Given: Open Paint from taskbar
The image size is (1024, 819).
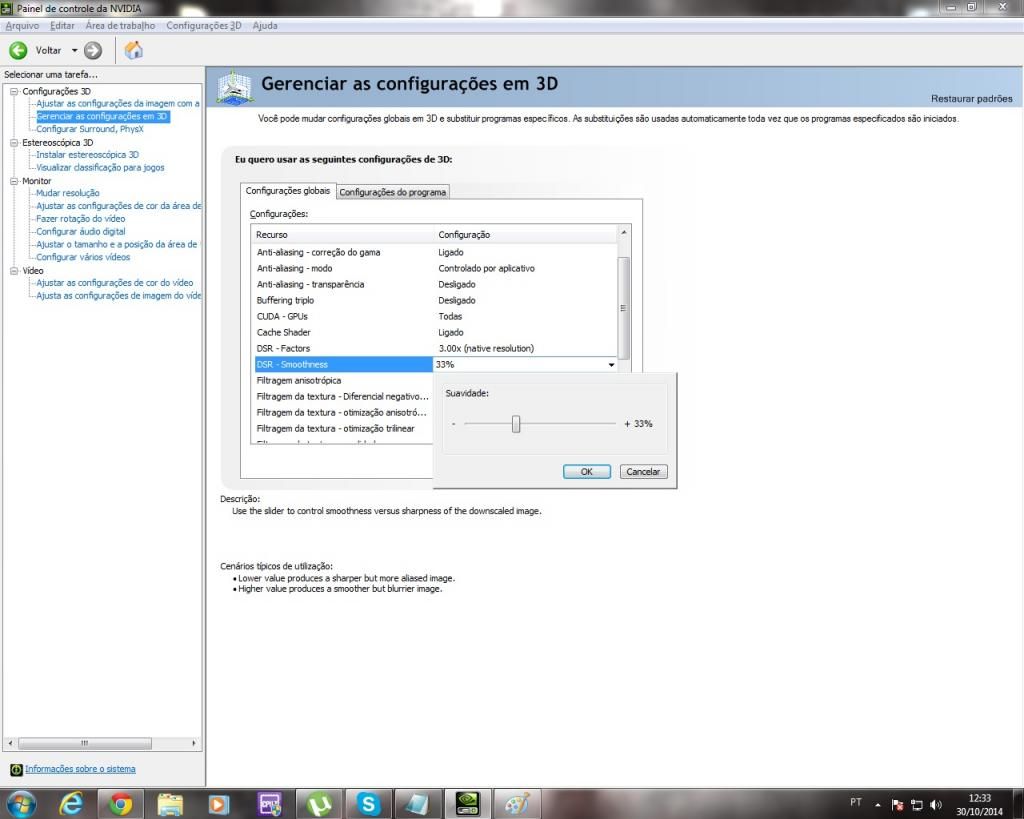Looking at the screenshot, I should pyautogui.click(x=517, y=804).
